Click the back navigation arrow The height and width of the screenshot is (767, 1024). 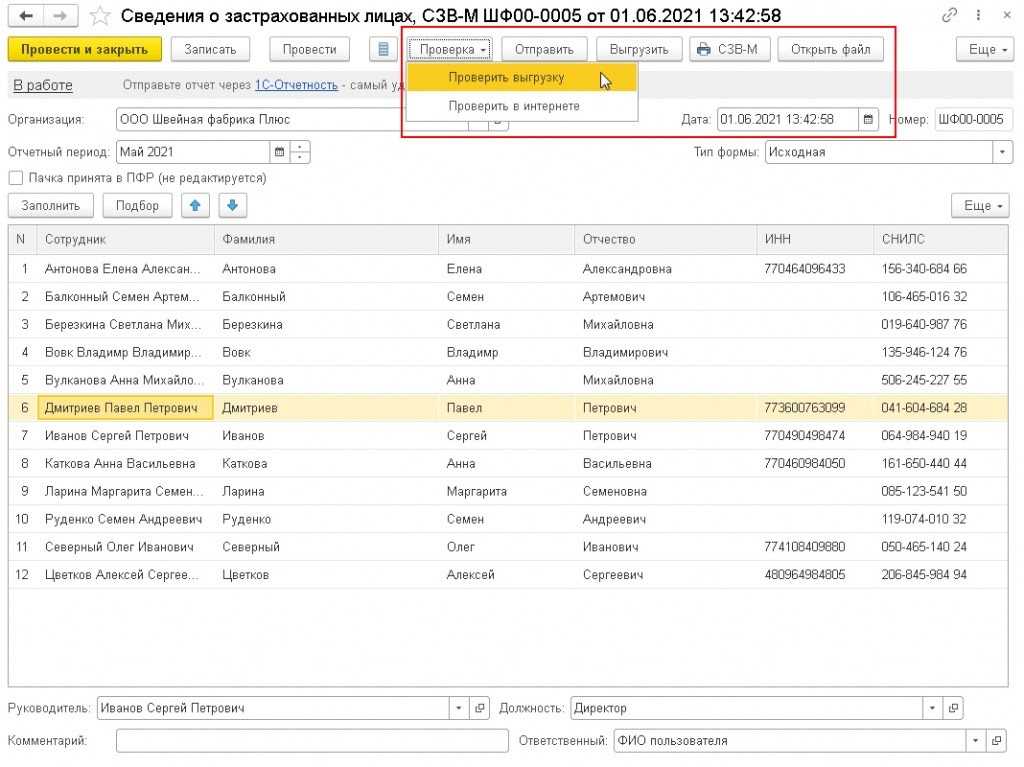click(26, 16)
